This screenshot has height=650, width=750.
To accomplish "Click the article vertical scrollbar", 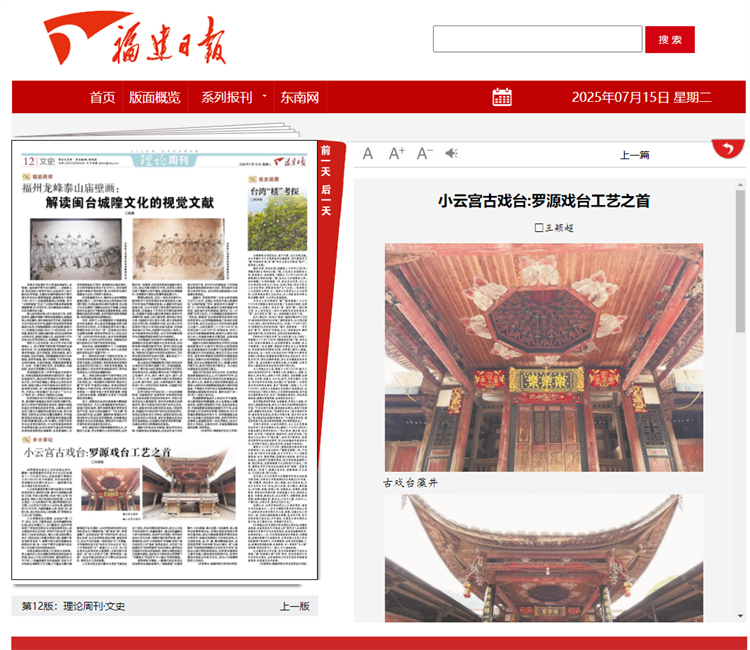I will (740, 260).
